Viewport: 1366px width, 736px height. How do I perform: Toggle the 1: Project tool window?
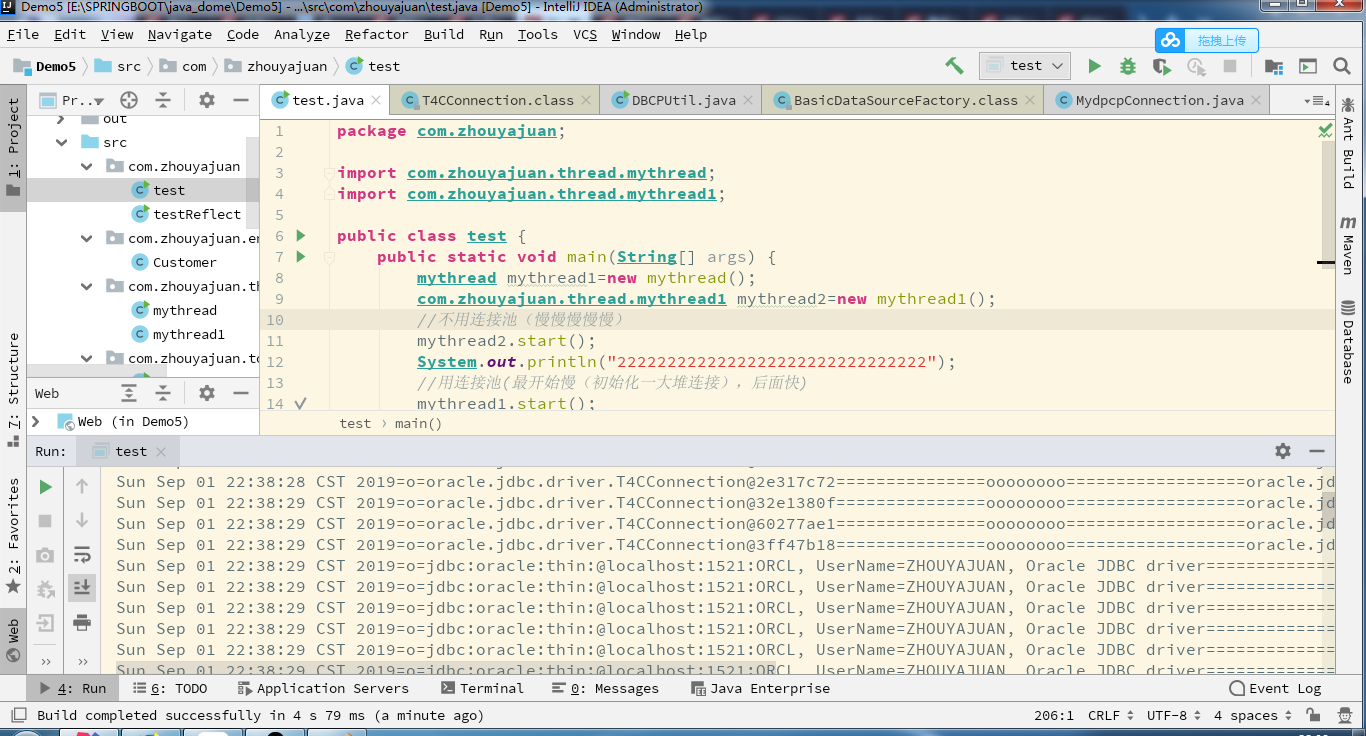pos(13,148)
